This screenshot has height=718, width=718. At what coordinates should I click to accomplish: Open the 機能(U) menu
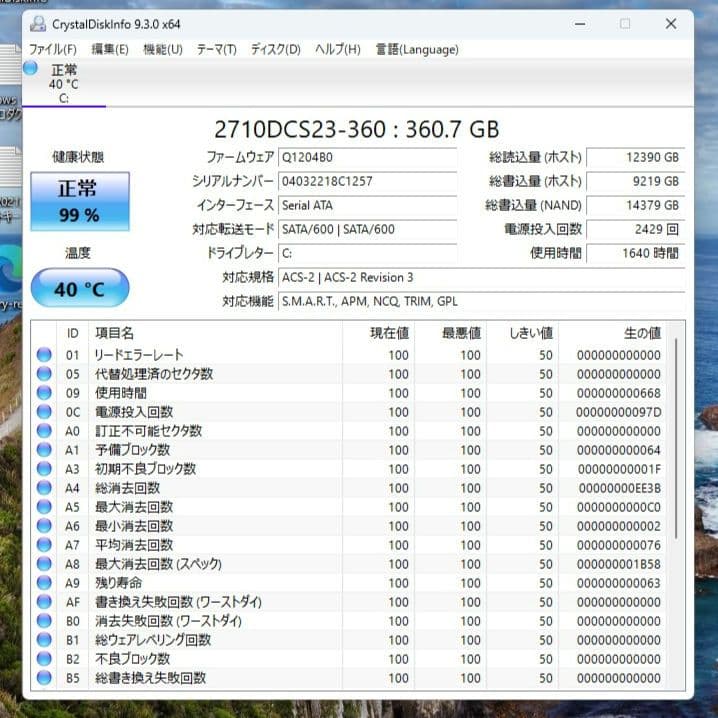pyautogui.click(x=163, y=49)
